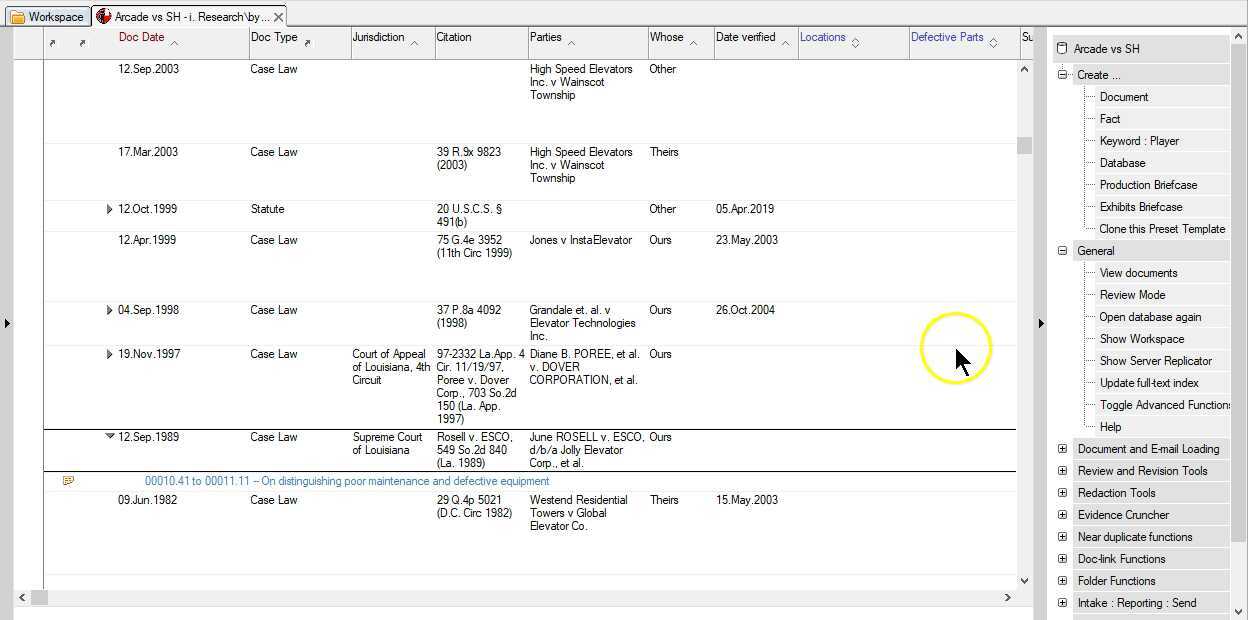Choose Clone this Preset Template

click(1162, 229)
